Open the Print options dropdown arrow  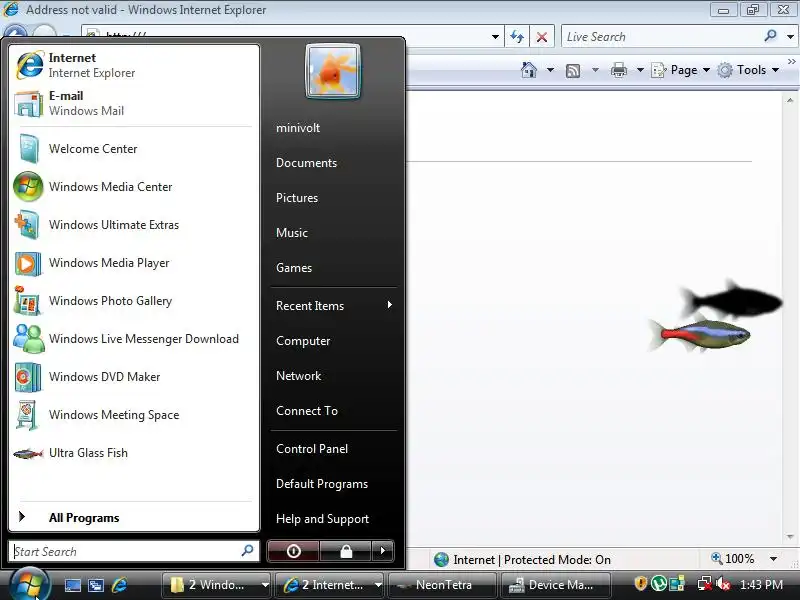(x=640, y=70)
